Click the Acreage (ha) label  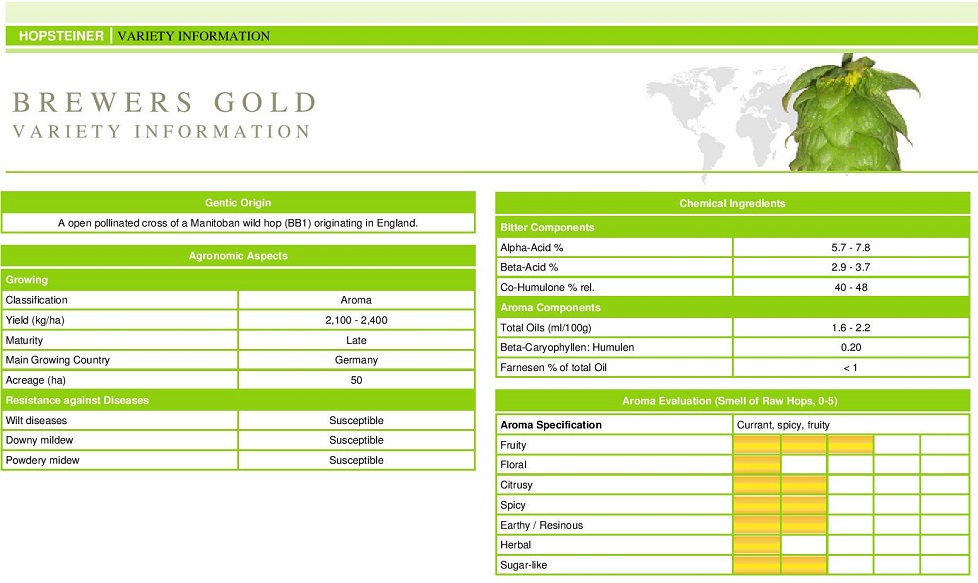(36, 380)
